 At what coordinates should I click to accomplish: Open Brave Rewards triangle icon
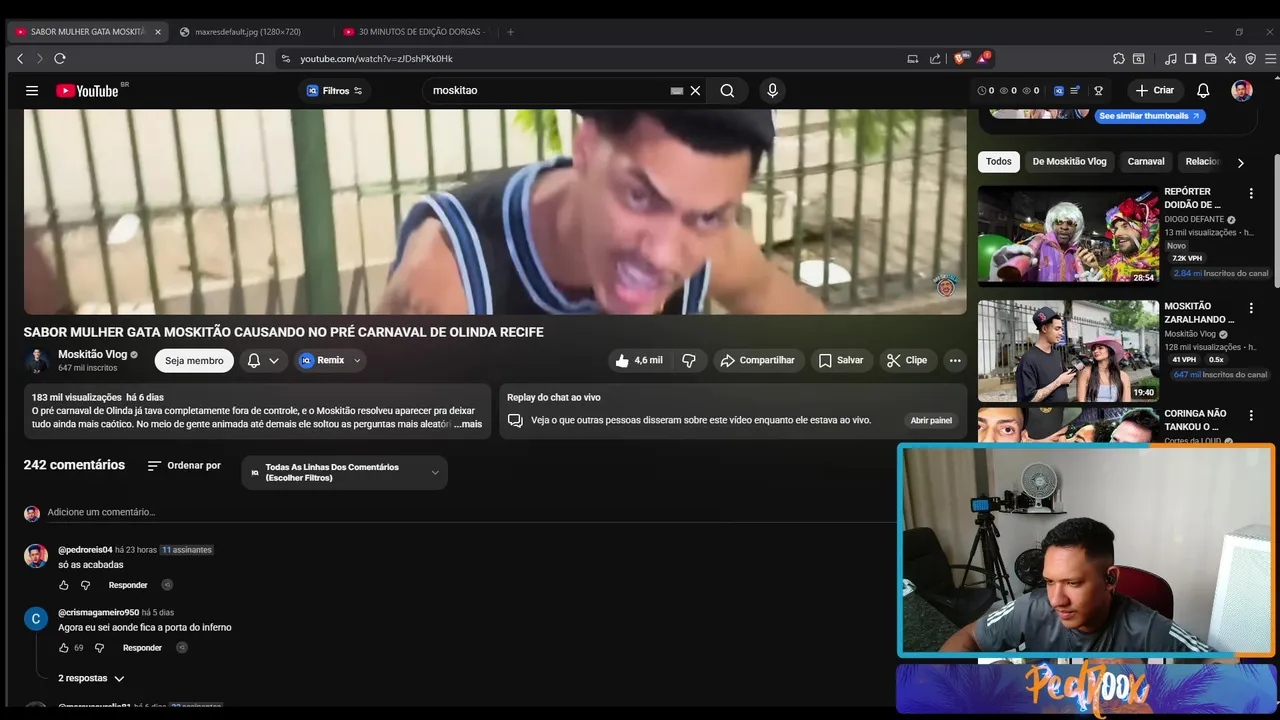click(985, 58)
